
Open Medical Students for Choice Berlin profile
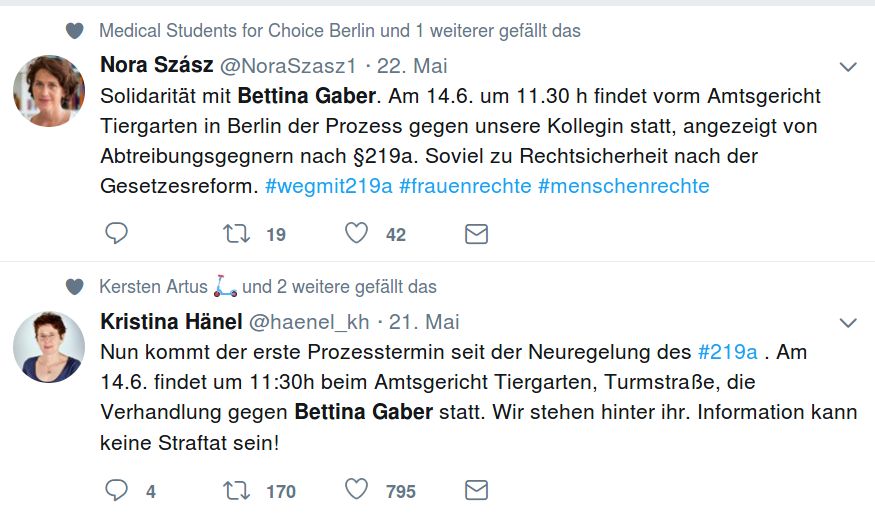(237, 31)
